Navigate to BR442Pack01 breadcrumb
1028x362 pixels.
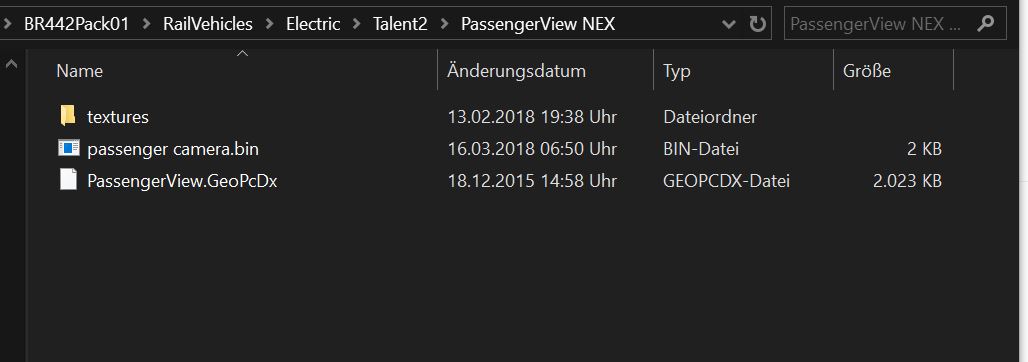coord(77,24)
